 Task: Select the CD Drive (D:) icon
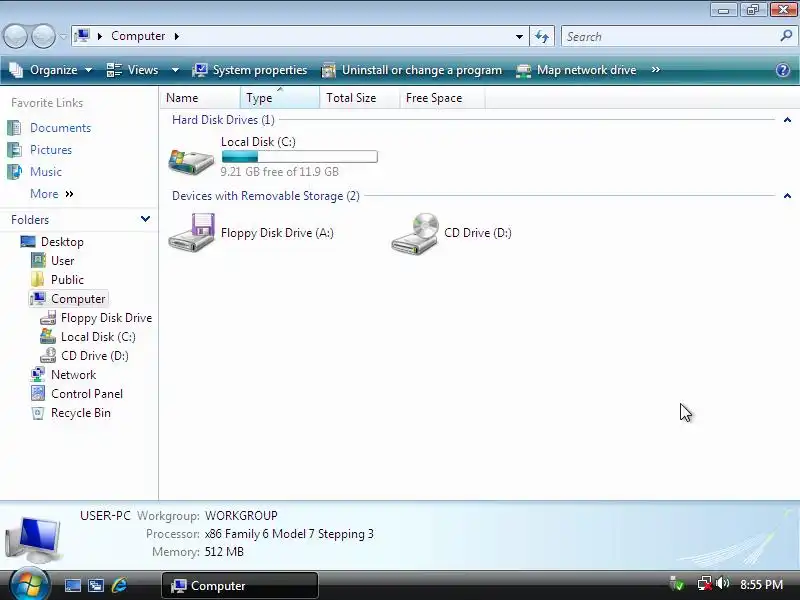click(x=415, y=233)
